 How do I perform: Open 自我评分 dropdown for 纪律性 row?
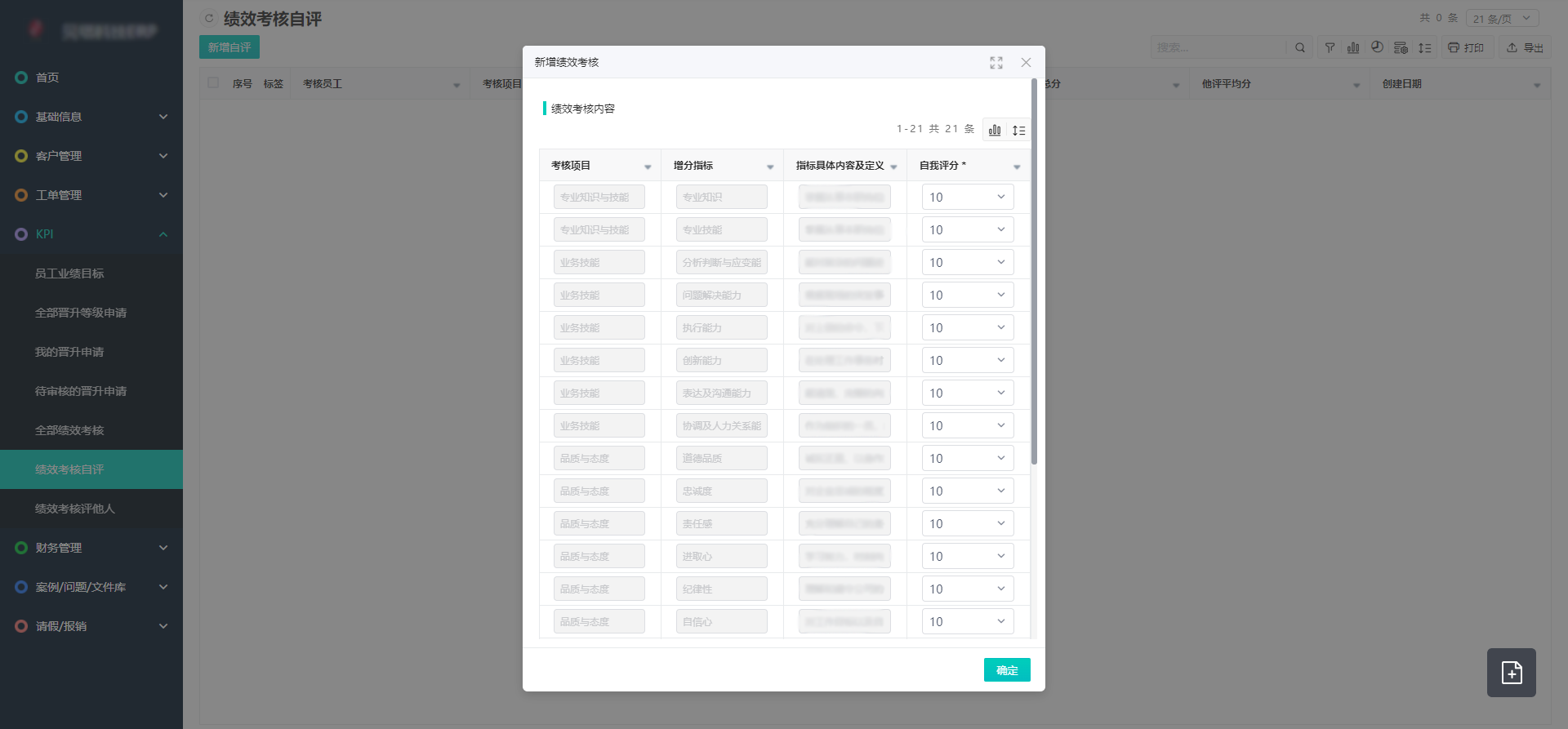[x=968, y=589]
